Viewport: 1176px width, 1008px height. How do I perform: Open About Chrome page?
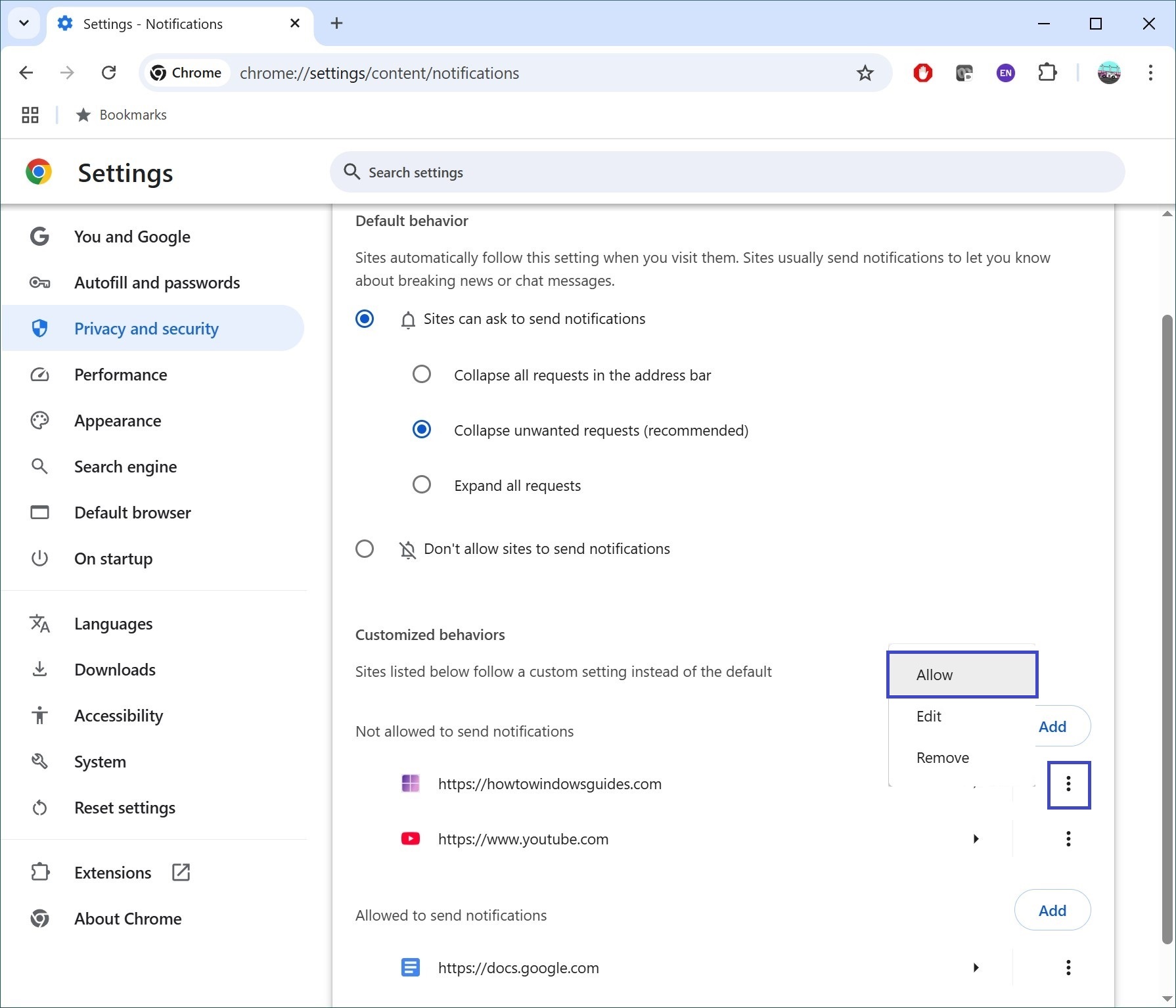coord(152,919)
